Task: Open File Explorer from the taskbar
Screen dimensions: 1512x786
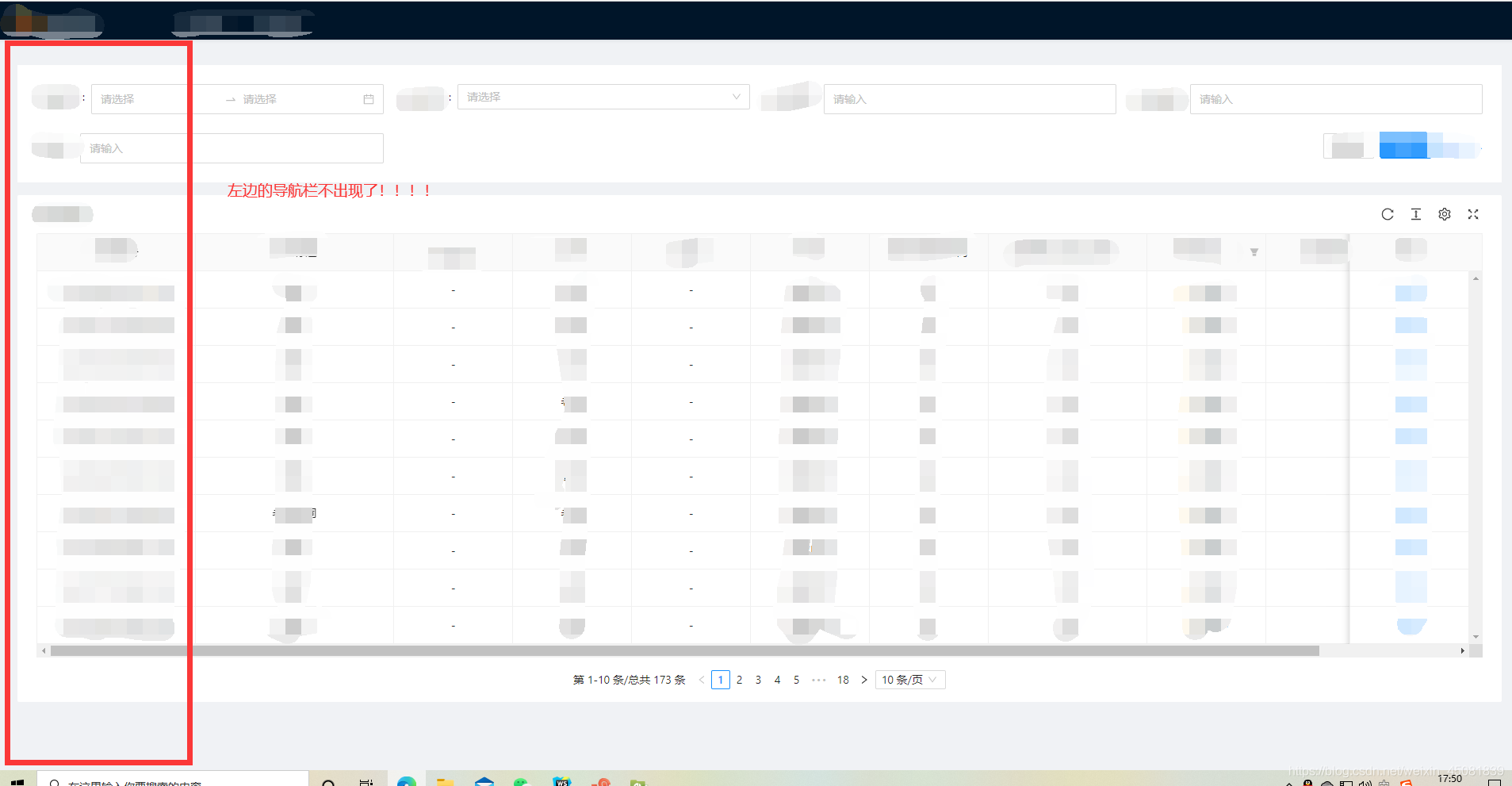Action: click(x=445, y=782)
